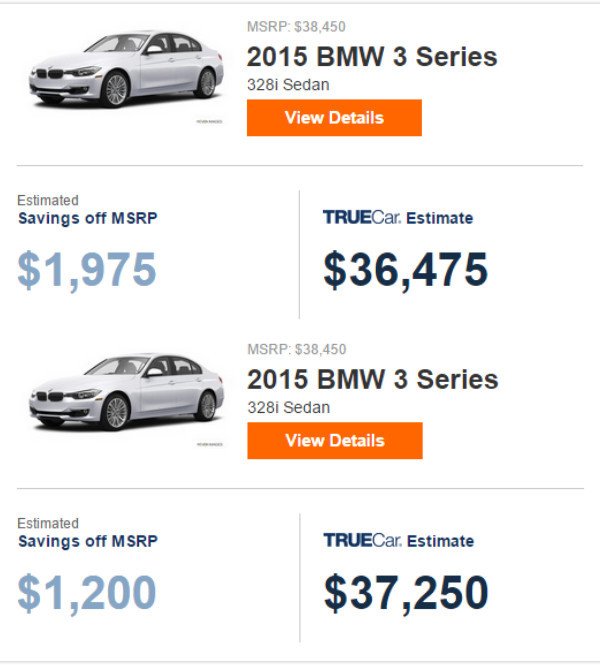Click the $36,475 TrueCar estimate price

coord(405,270)
